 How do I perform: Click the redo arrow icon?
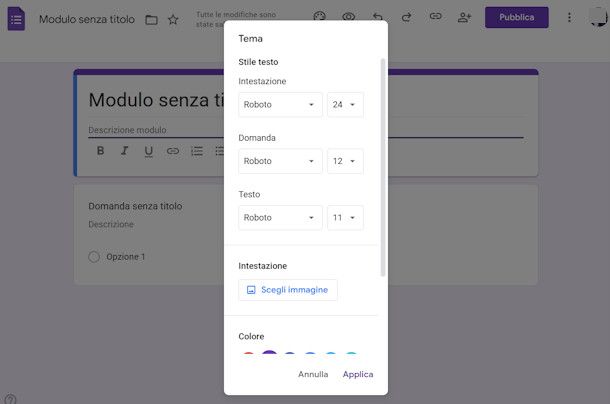[406, 17]
